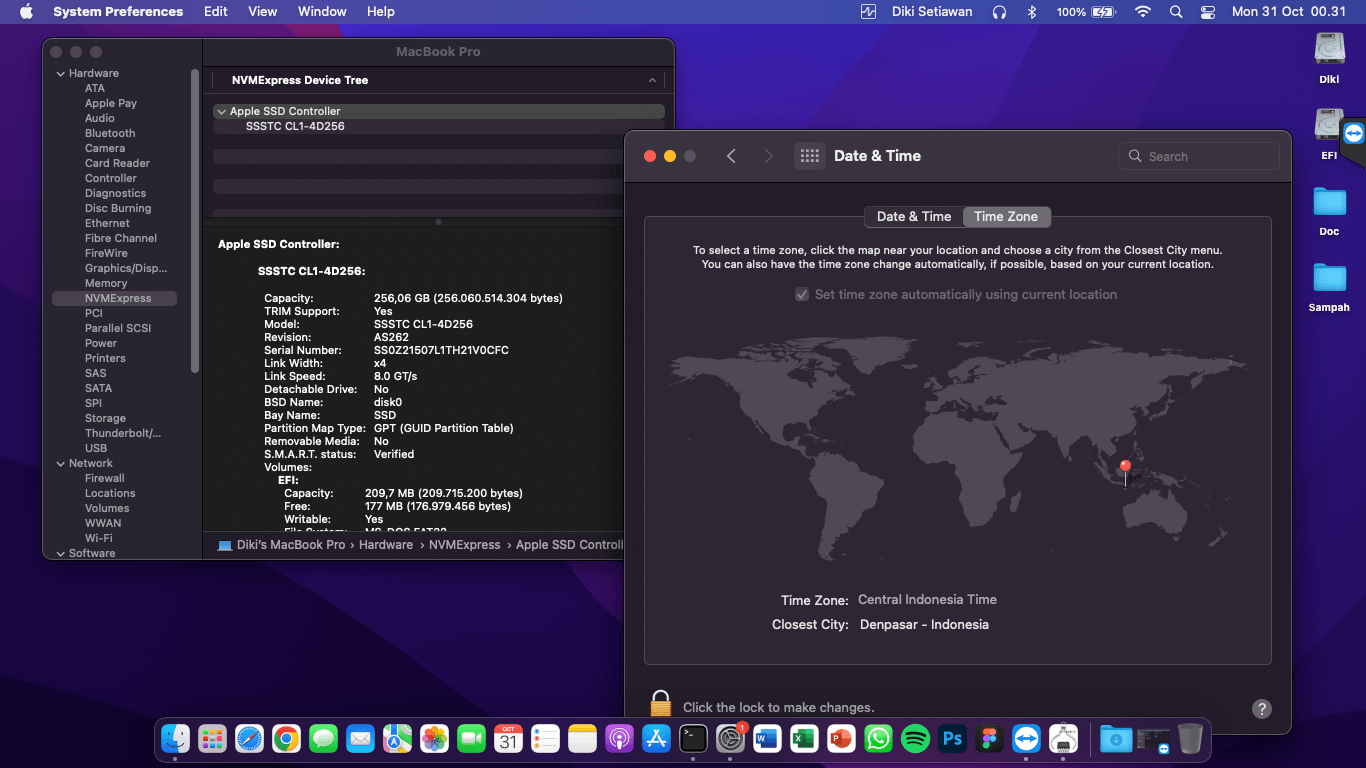
Task: Open the Window menu
Action: 322,12
